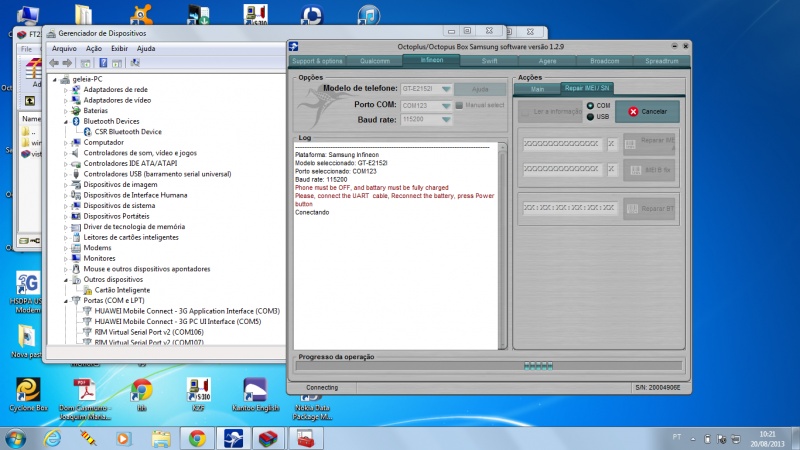Switch to the Swift tab
800x450 pixels.
(489, 61)
